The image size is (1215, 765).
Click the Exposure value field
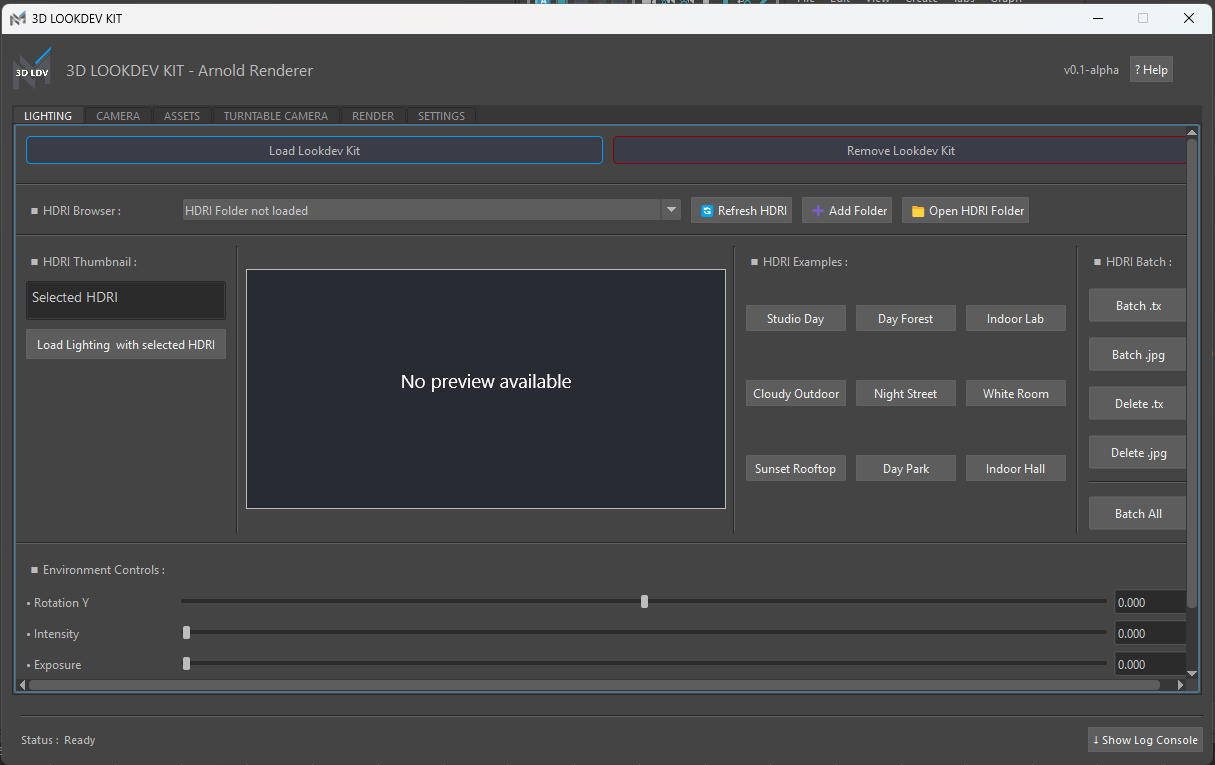[x=1150, y=664]
